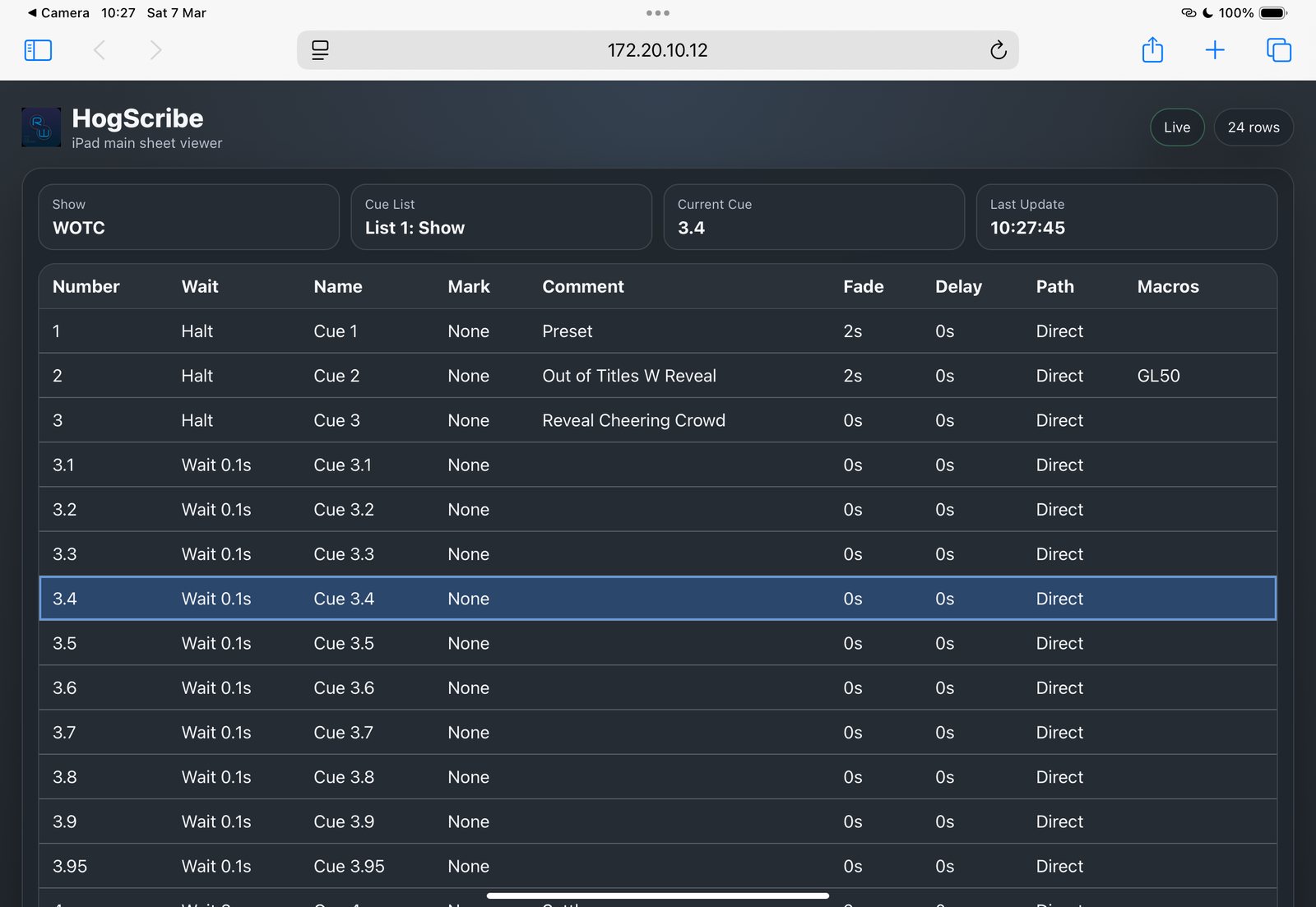Select the Cue 3.7 name cell

point(344,733)
